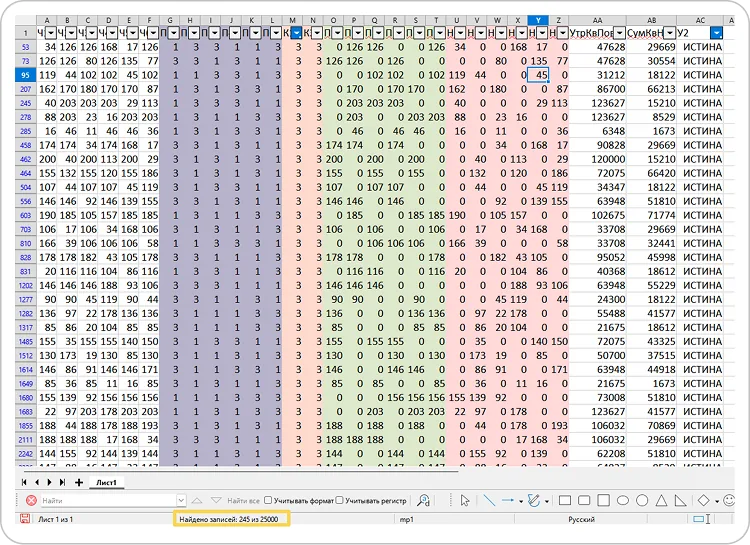
Task: Open the СумКвН filter dropdown in AB
Action: pos(670,33)
